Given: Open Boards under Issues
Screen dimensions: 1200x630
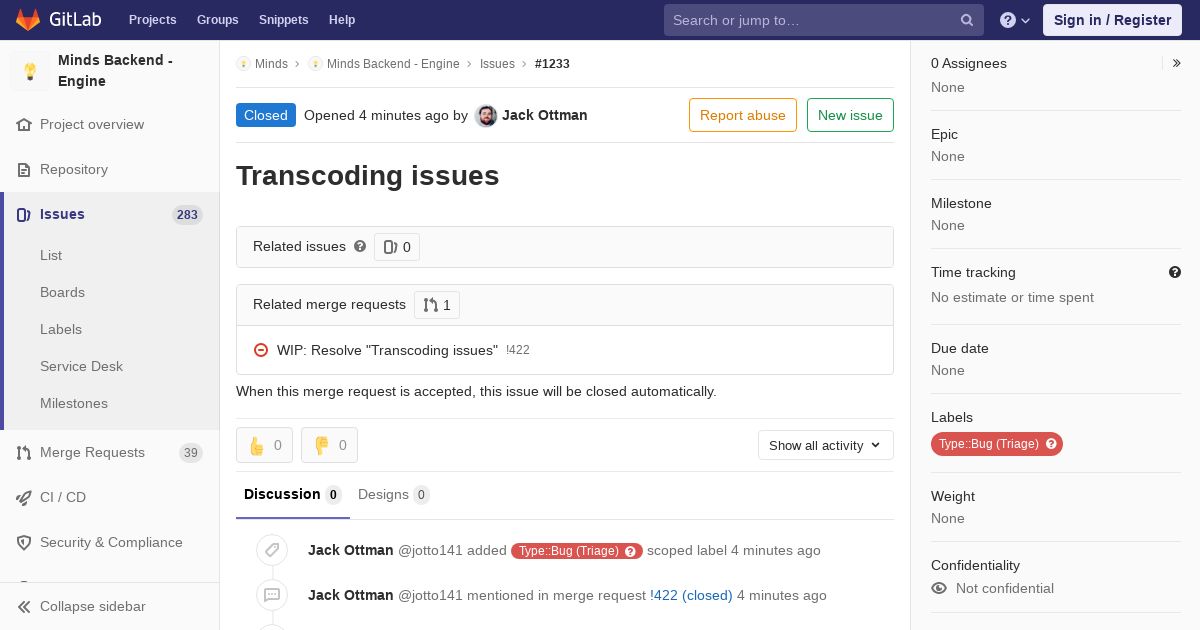Looking at the screenshot, I should coord(62,293).
